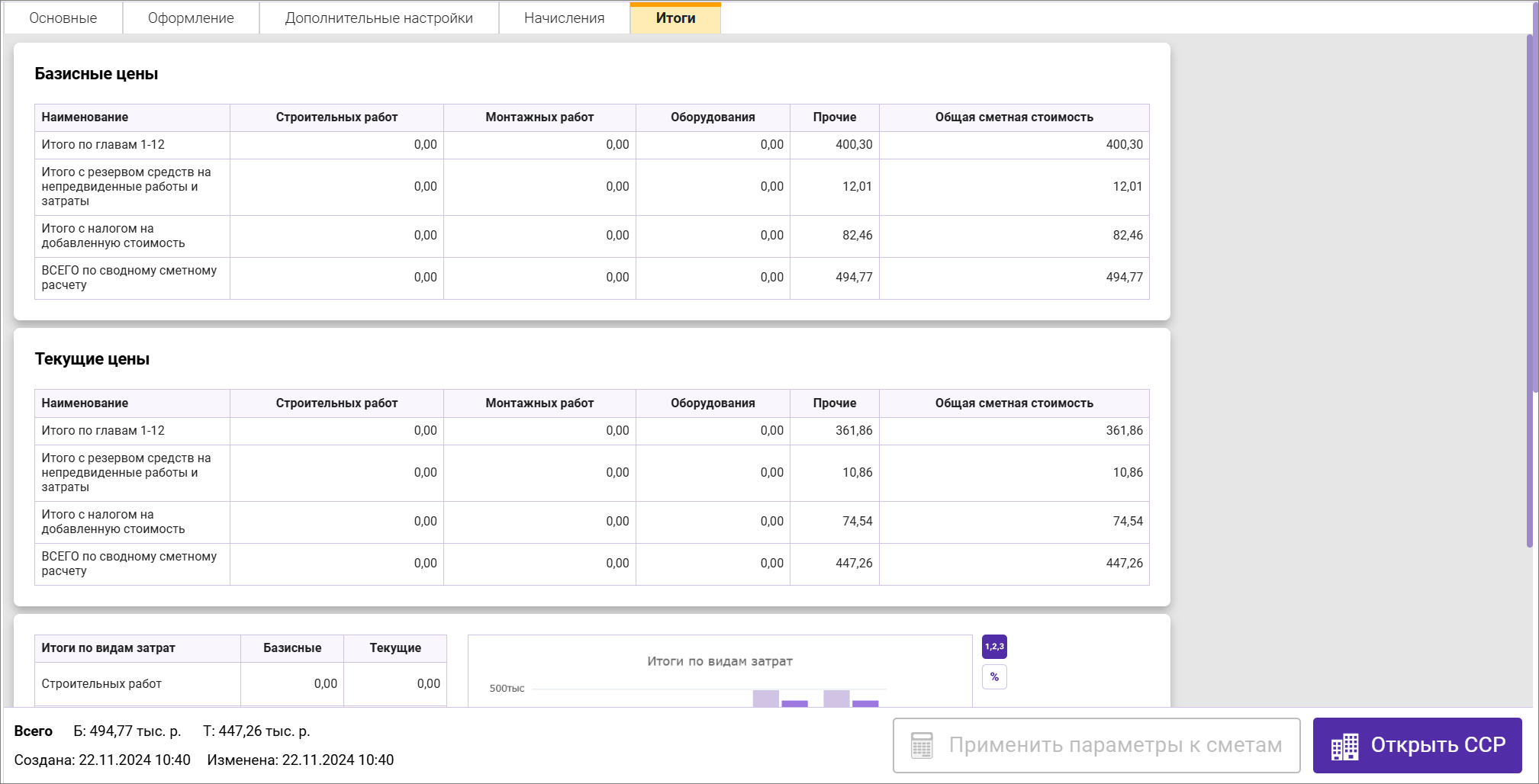Viewport: 1539px width, 784px height.
Task: Click the Текущие column header
Action: click(x=395, y=648)
